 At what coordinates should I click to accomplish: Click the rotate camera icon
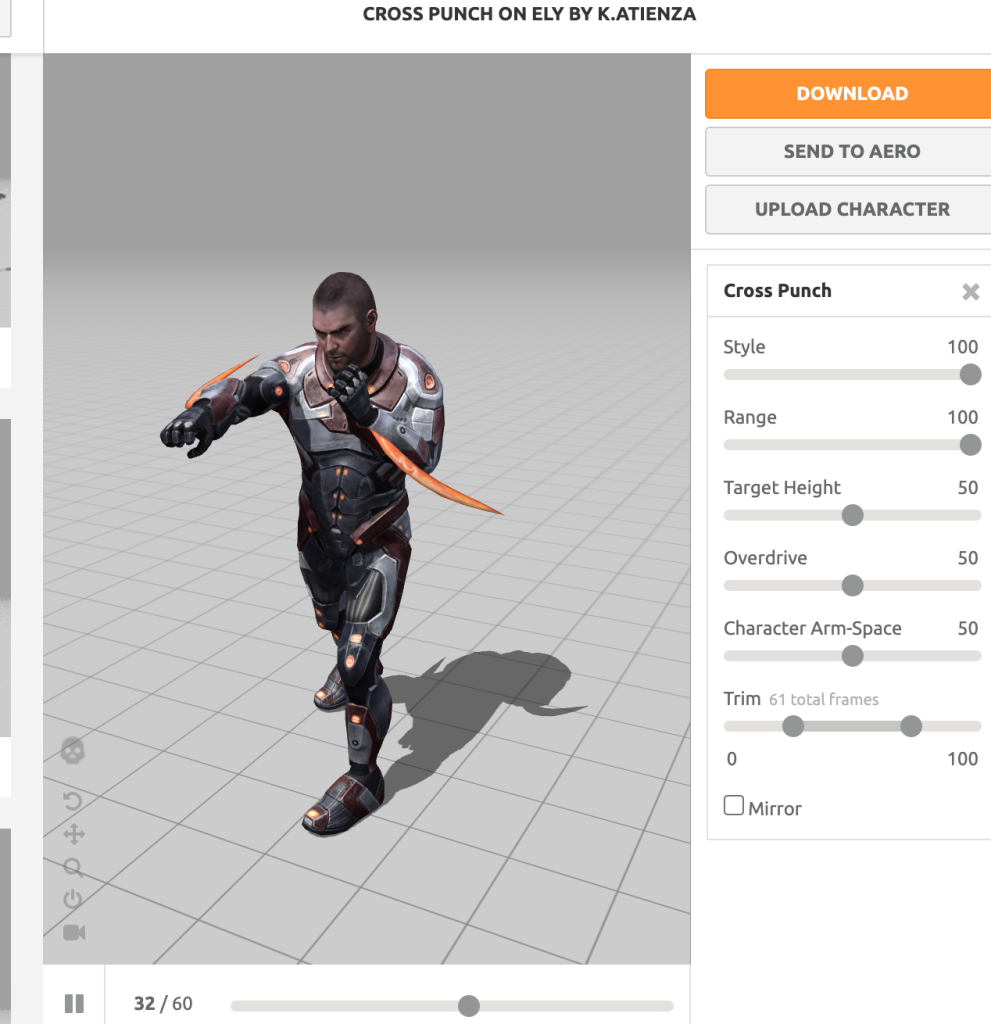pyautogui.click(x=73, y=801)
